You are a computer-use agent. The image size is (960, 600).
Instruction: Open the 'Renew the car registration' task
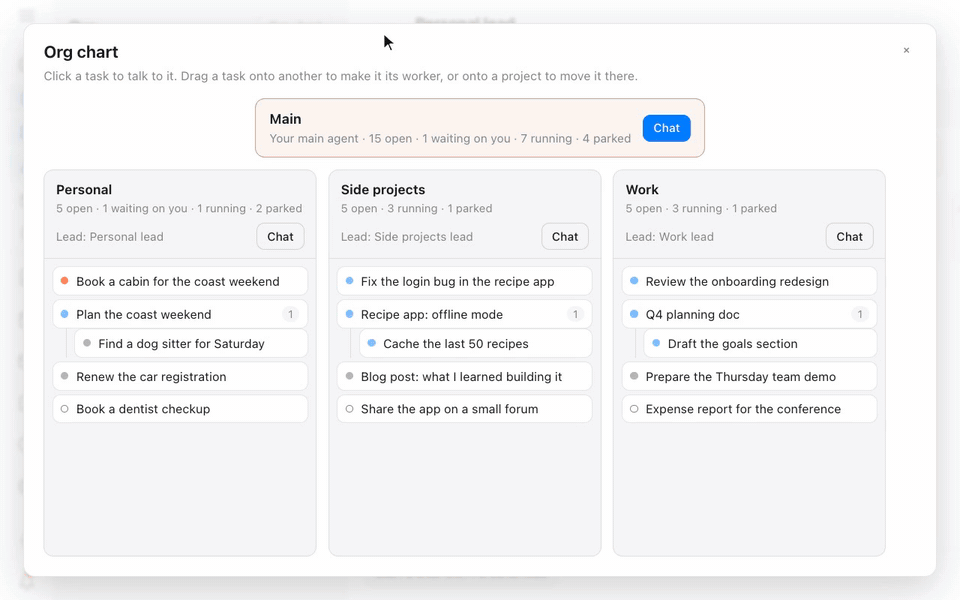point(180,377)
